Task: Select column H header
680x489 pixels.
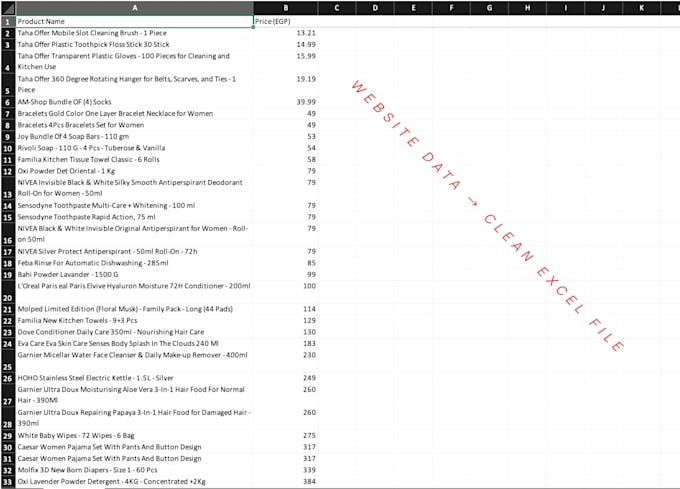Action: (x=527, y=7)
